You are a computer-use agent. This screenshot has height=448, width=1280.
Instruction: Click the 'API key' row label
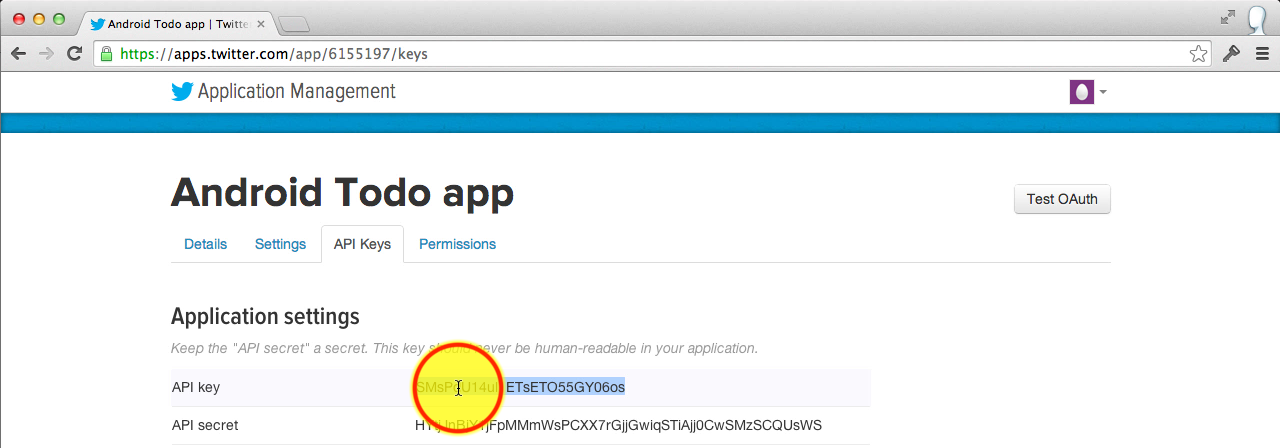196,387
